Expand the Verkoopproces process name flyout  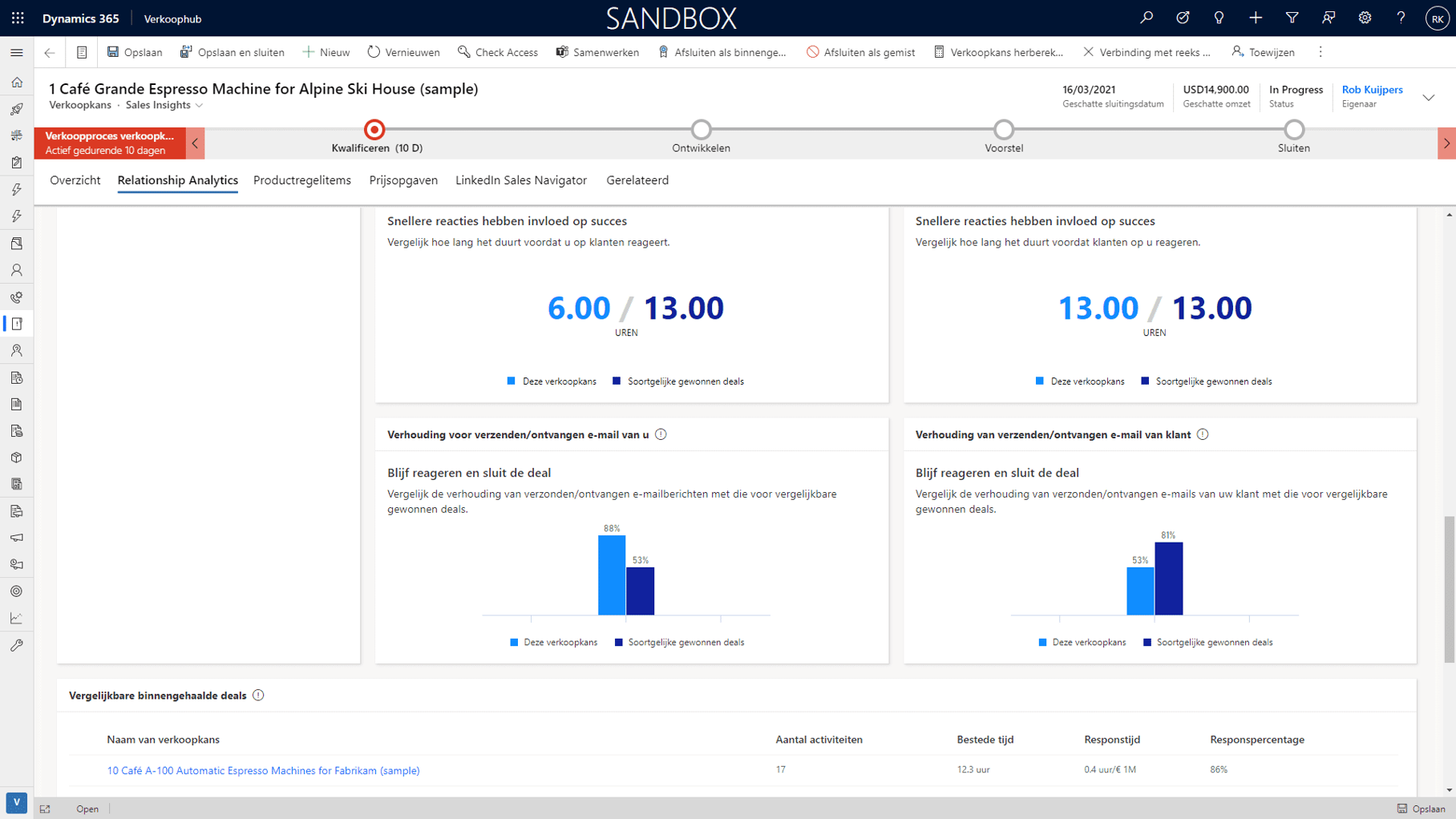[110, 143]
